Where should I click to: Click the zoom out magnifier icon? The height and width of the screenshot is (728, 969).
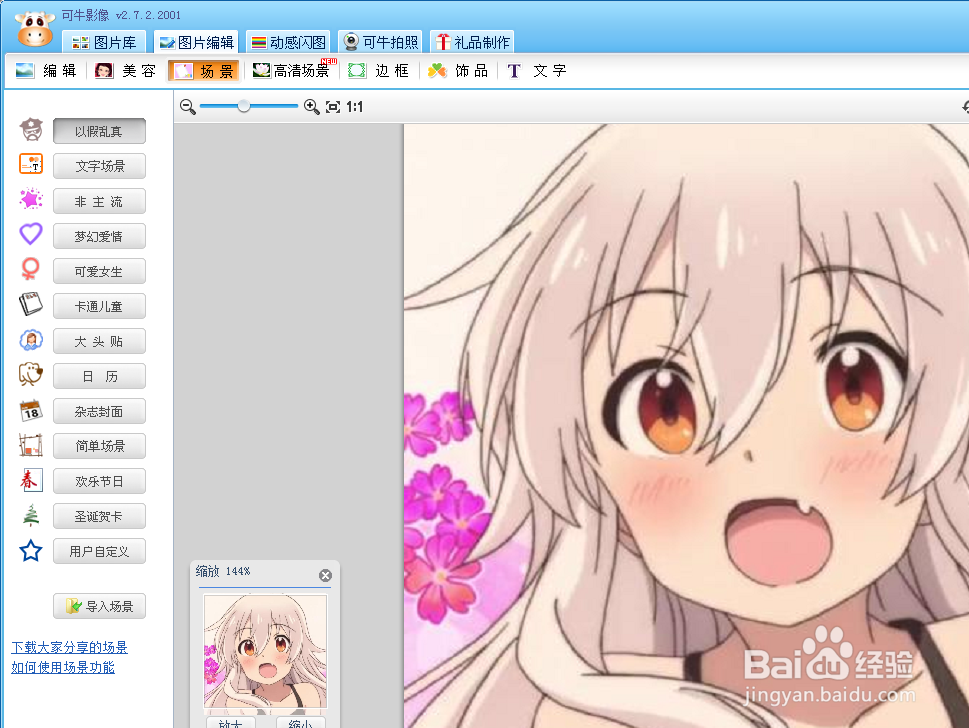pos(188,107)
